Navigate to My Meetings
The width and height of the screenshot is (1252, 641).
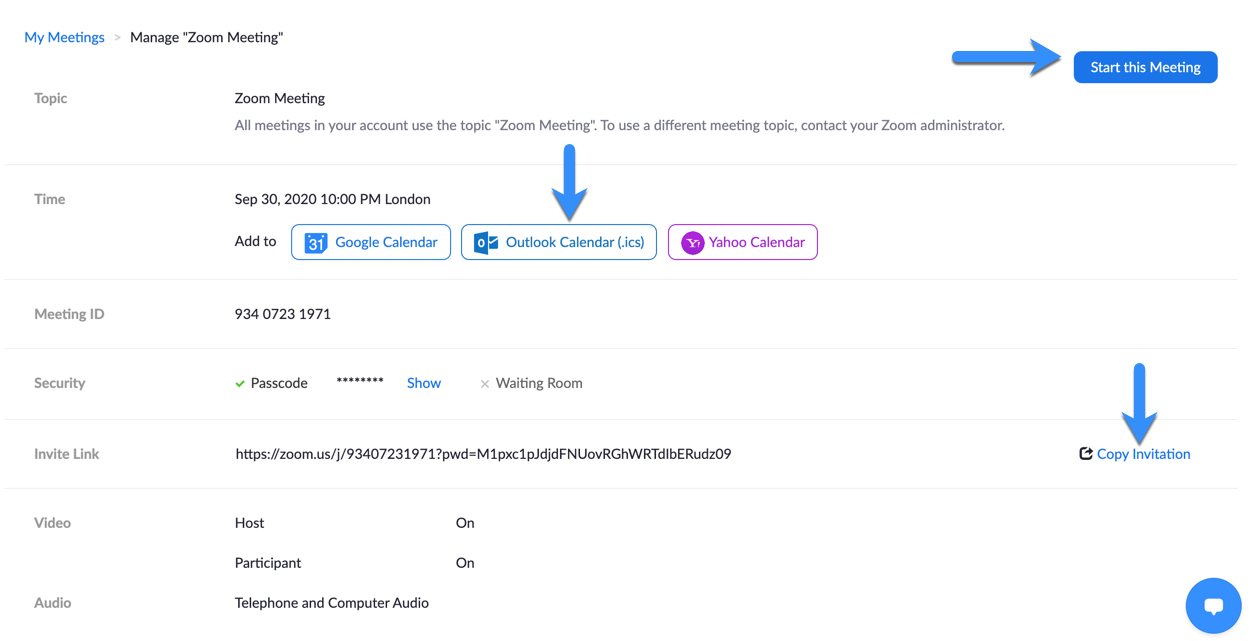click(64, 37)
